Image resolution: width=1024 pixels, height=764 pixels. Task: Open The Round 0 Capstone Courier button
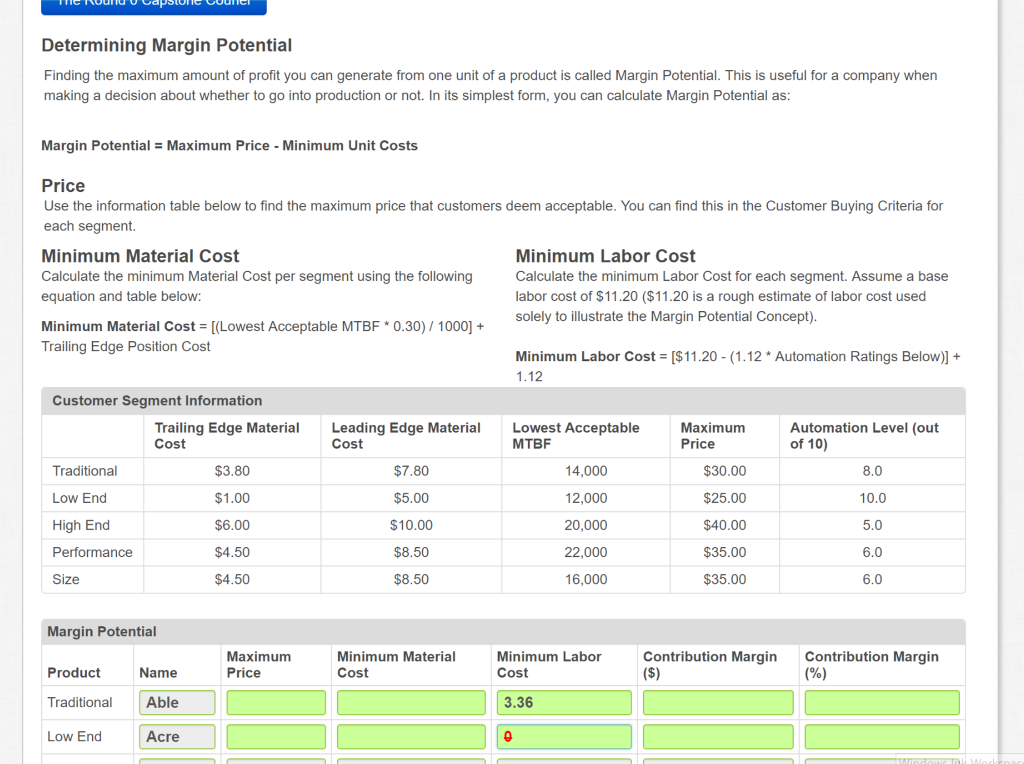click(154, 5)
